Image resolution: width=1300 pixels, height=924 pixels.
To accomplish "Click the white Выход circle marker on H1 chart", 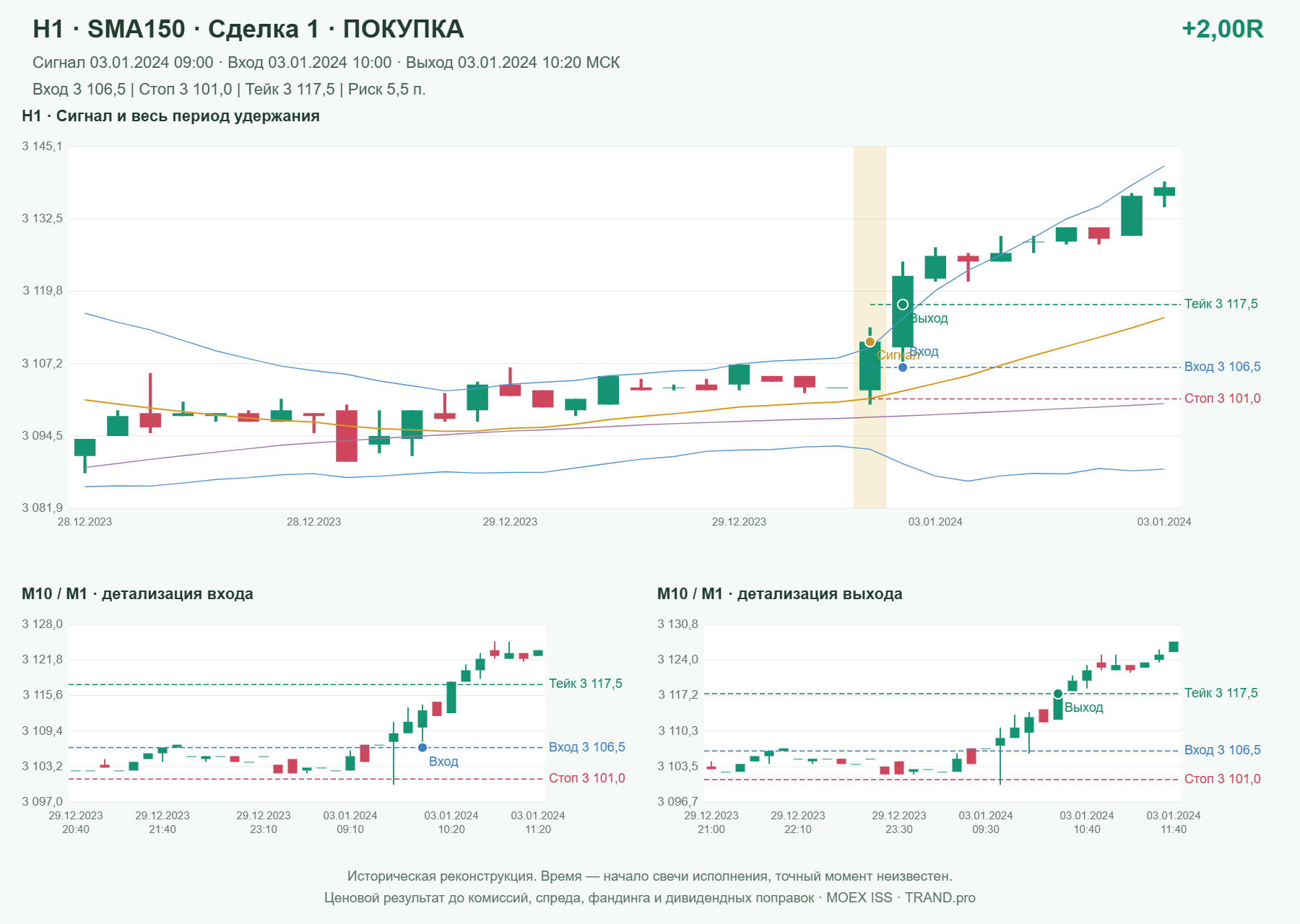I will [903, 305].
